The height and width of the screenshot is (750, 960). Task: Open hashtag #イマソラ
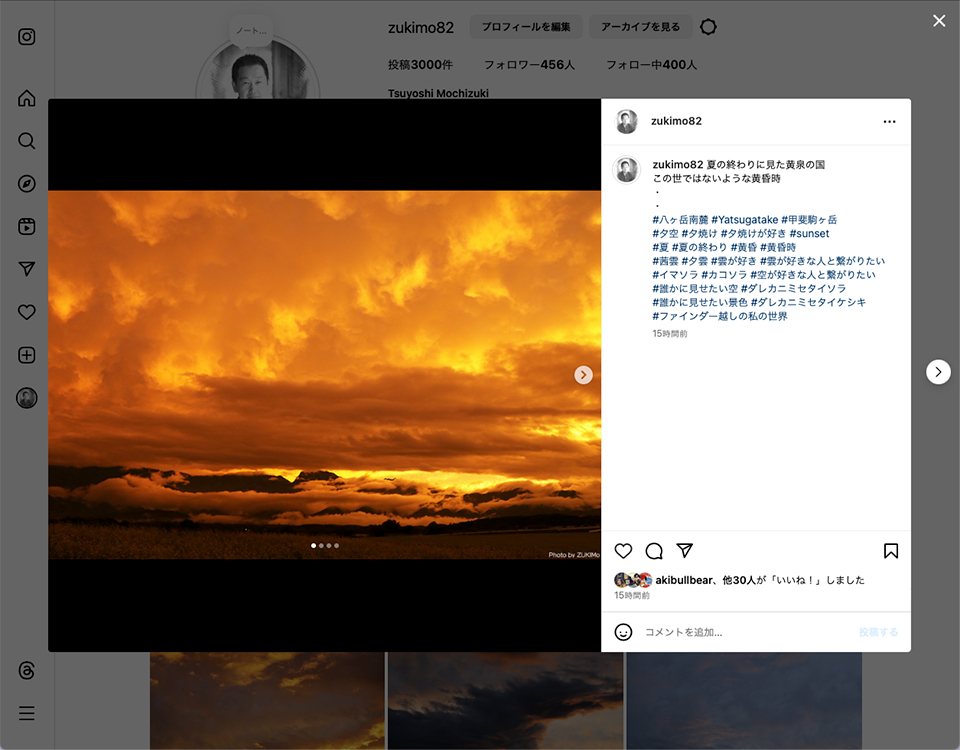point(675,275)
